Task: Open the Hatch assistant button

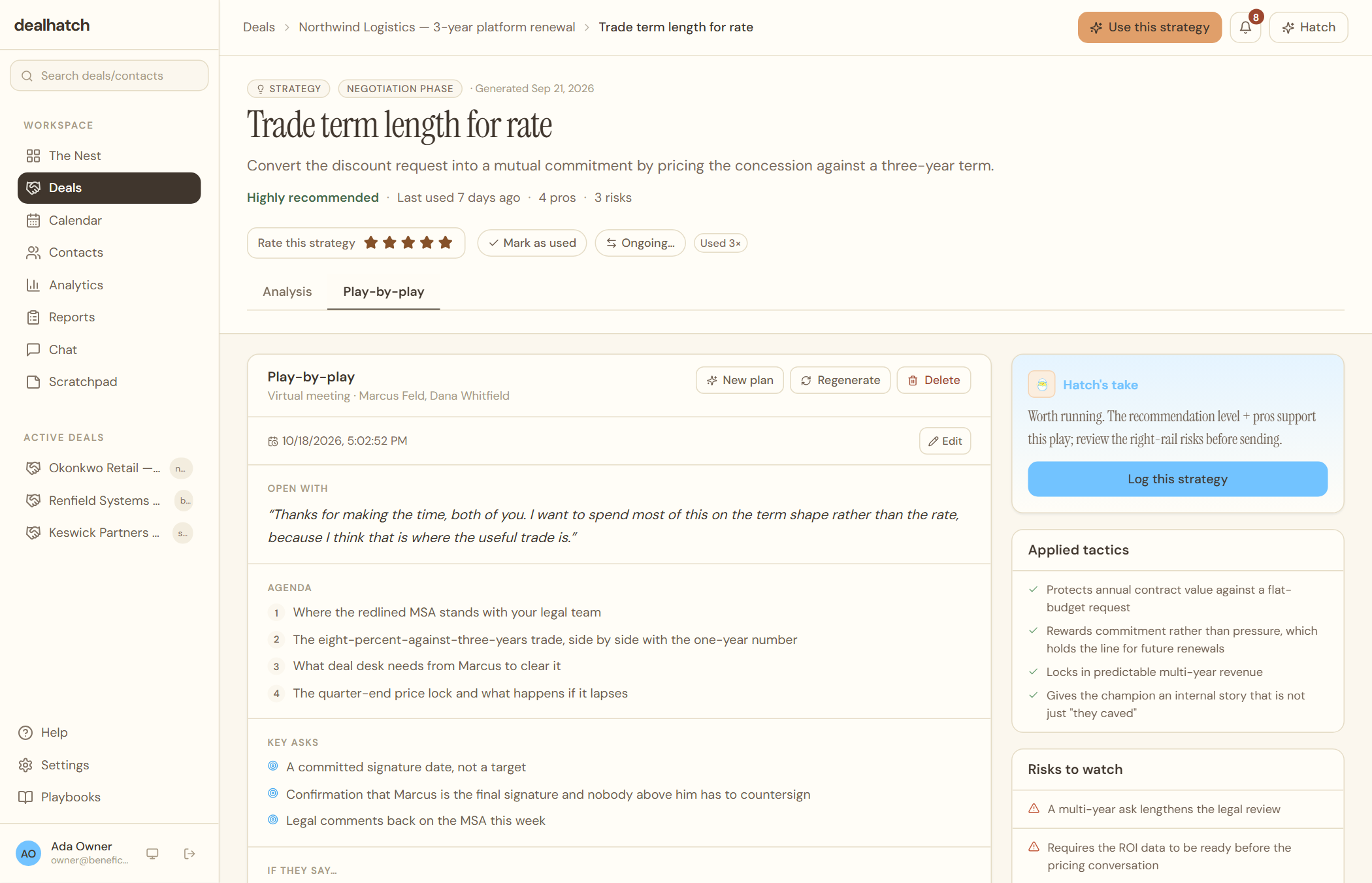Action: 1309,27
